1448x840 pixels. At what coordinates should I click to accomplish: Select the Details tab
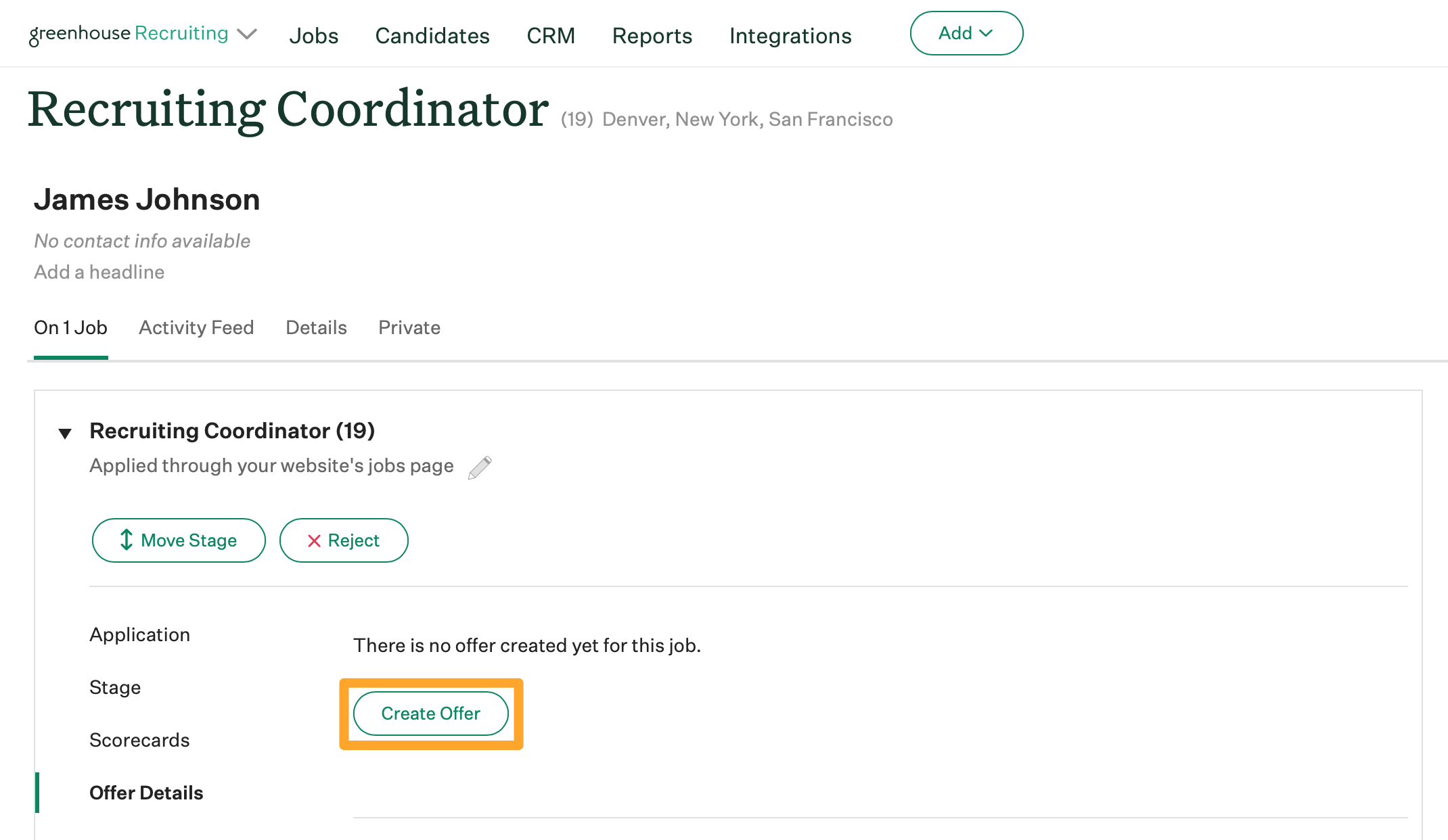[316, 326]
